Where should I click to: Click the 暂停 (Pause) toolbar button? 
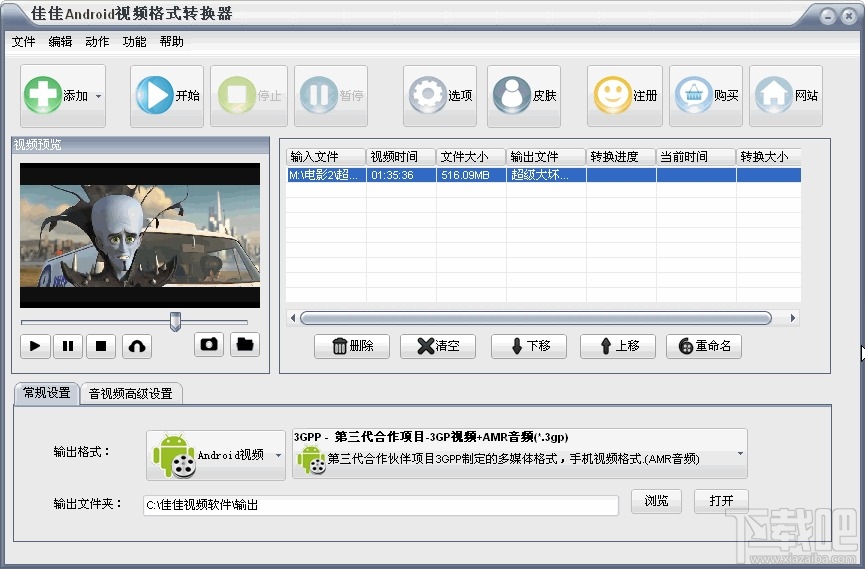tap(331, 95)
